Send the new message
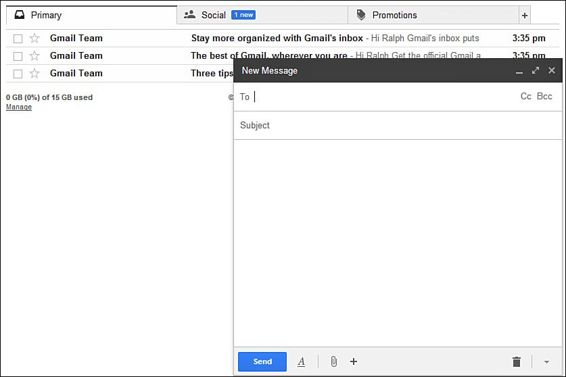 (262, 361)
